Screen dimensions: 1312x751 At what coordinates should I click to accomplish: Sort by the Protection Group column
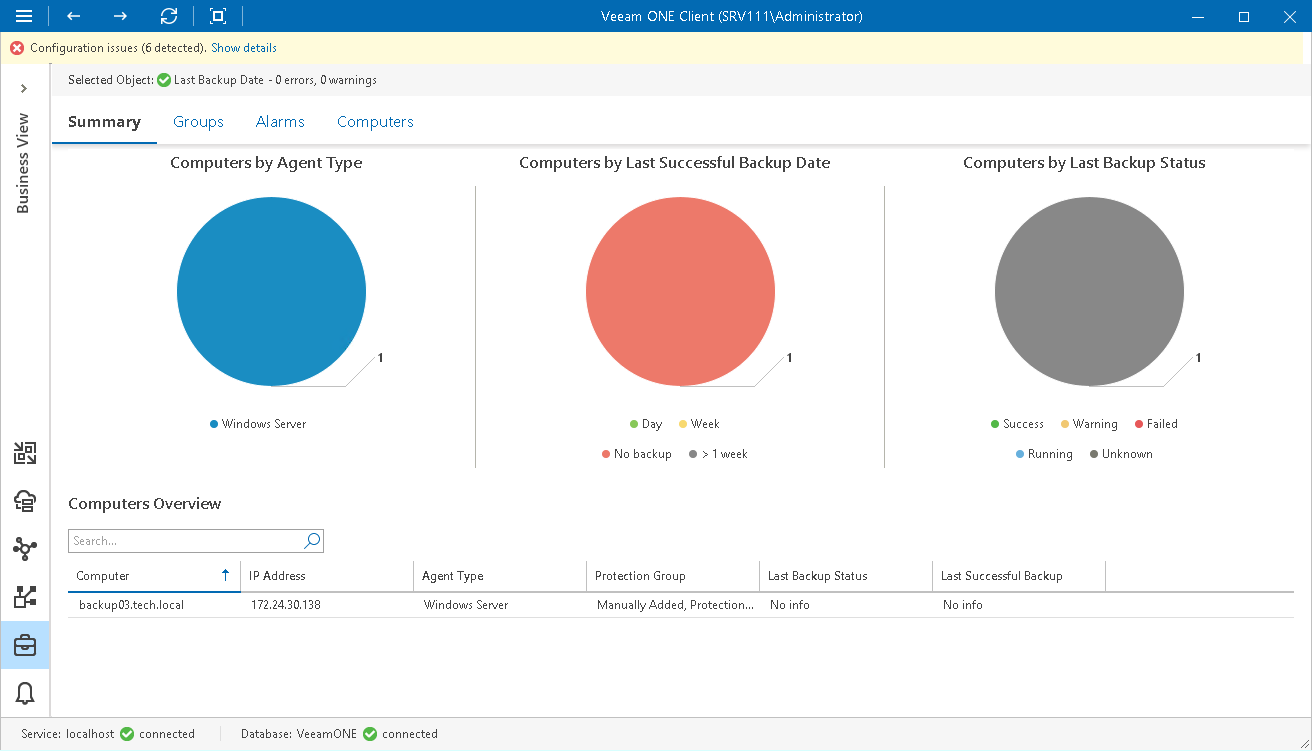click(673, 576)
